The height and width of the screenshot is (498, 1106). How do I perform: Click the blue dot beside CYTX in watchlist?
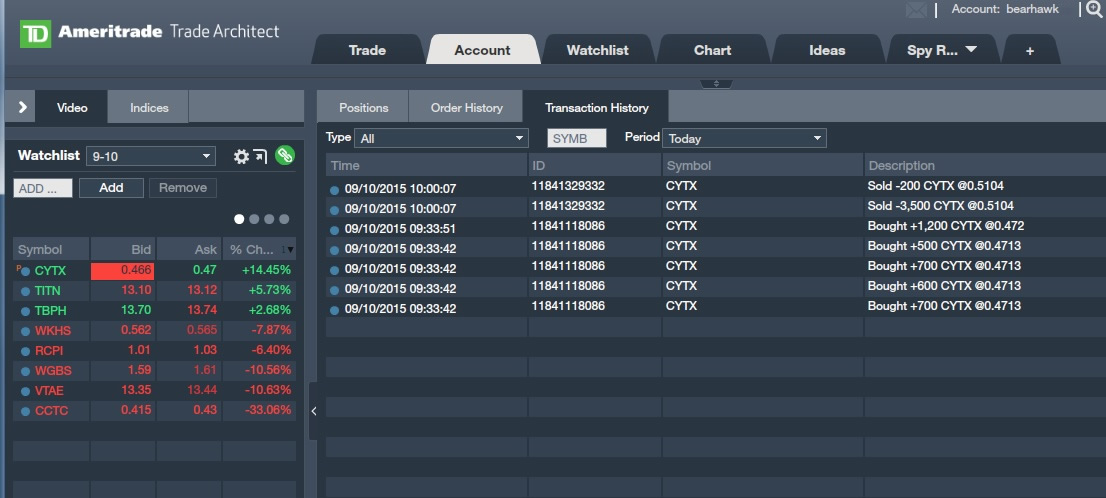click(26, 271)
